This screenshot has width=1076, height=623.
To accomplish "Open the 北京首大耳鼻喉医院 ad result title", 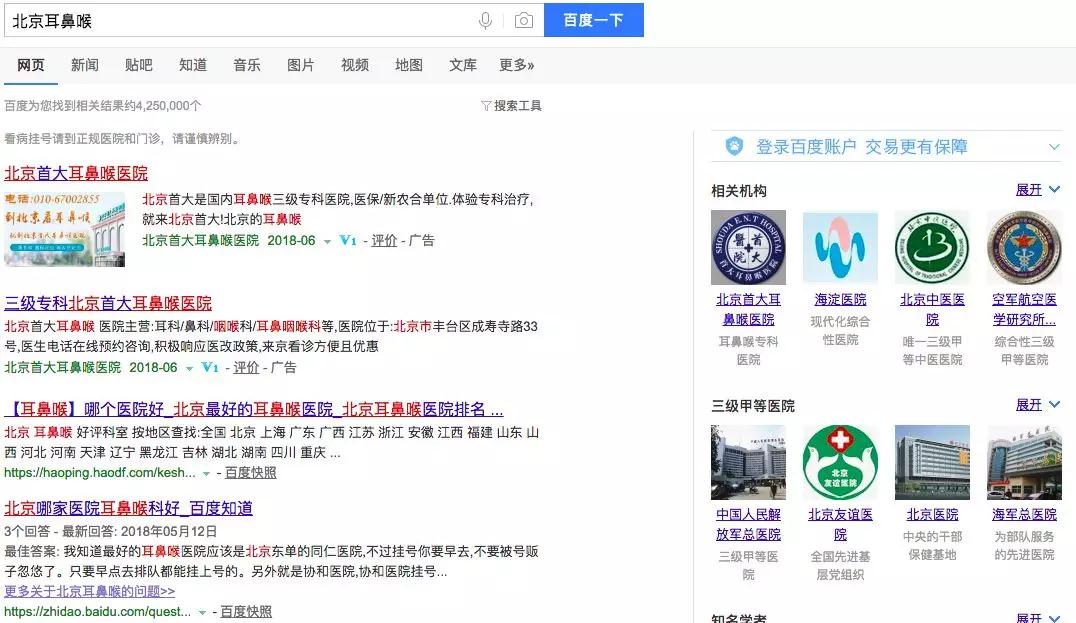I will point(76,173).
